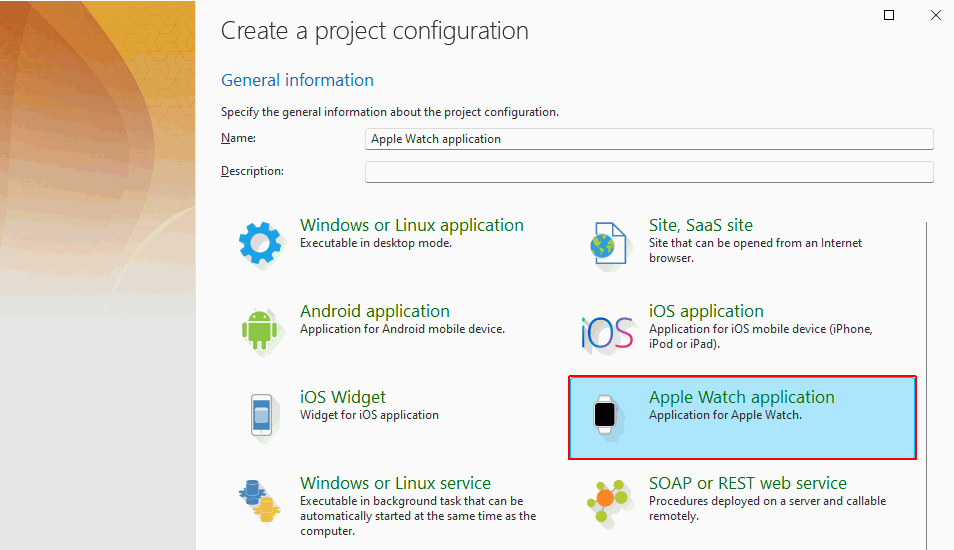The height and width of the screenshot is (550, 954).
Task: Click "Executable in desktop mode." description
Action: tap(376, 243)
